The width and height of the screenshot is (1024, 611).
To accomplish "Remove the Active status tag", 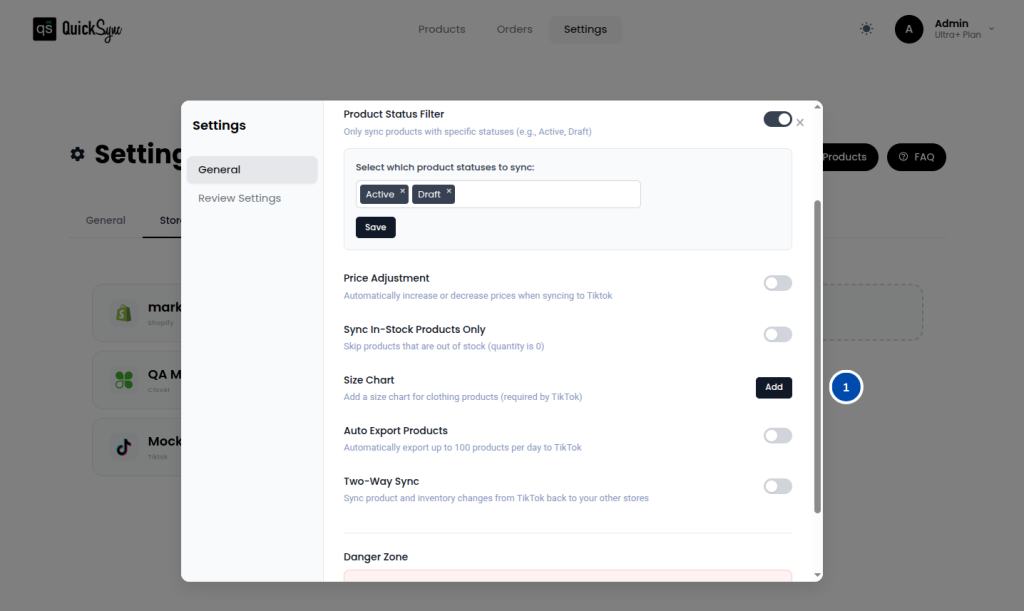I will [403, 190].
